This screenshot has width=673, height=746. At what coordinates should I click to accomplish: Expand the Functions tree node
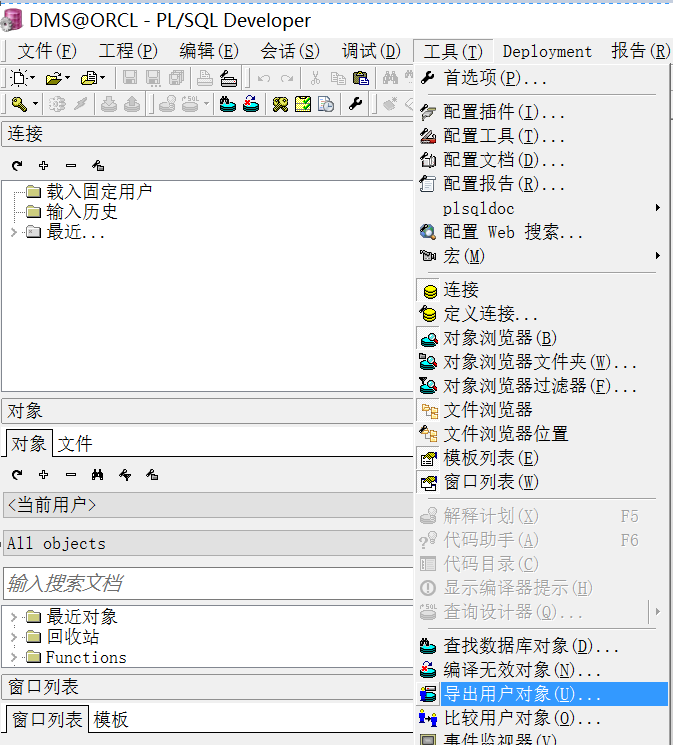tap(14, 658)
